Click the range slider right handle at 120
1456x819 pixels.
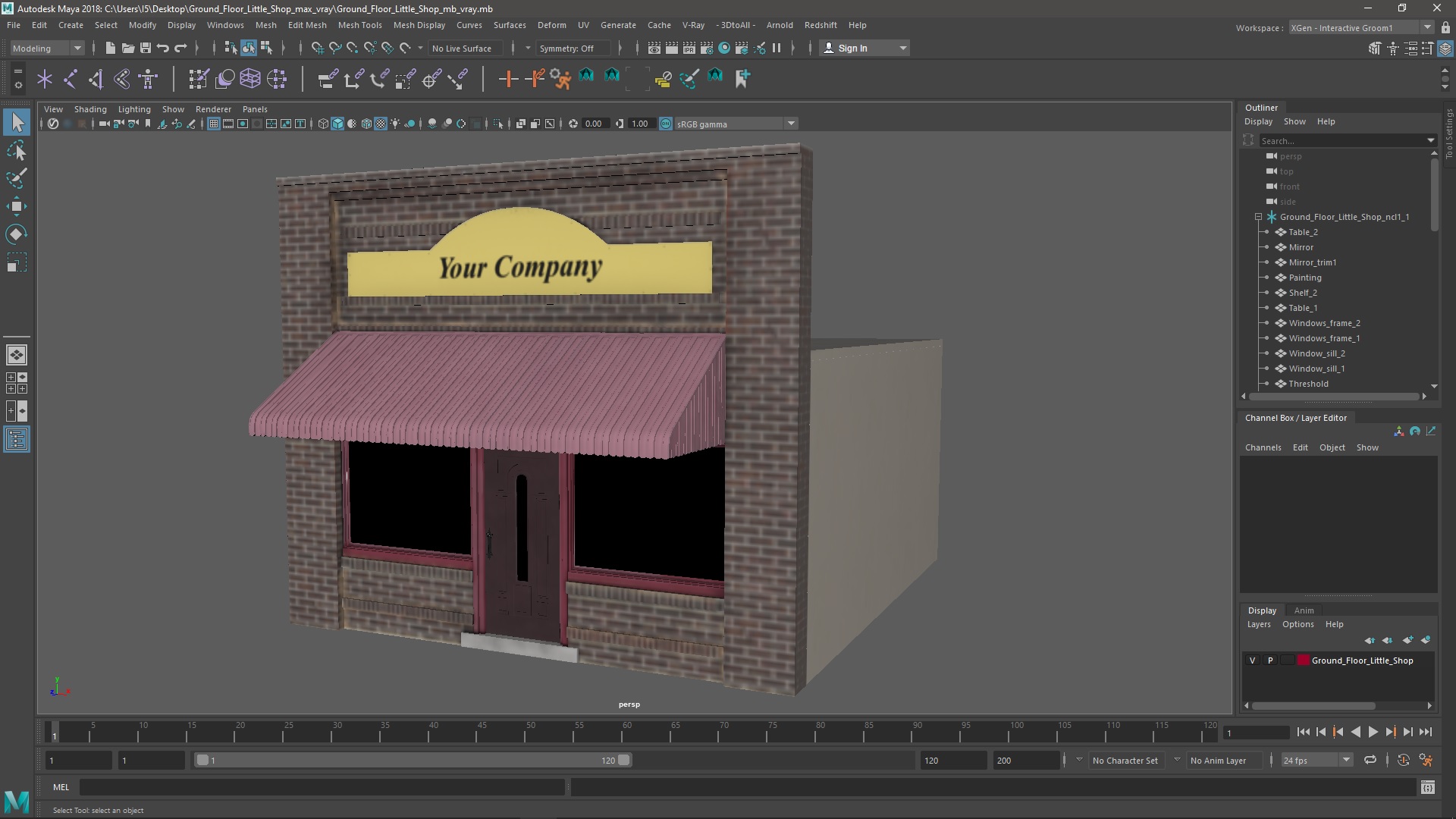(623, 760)
